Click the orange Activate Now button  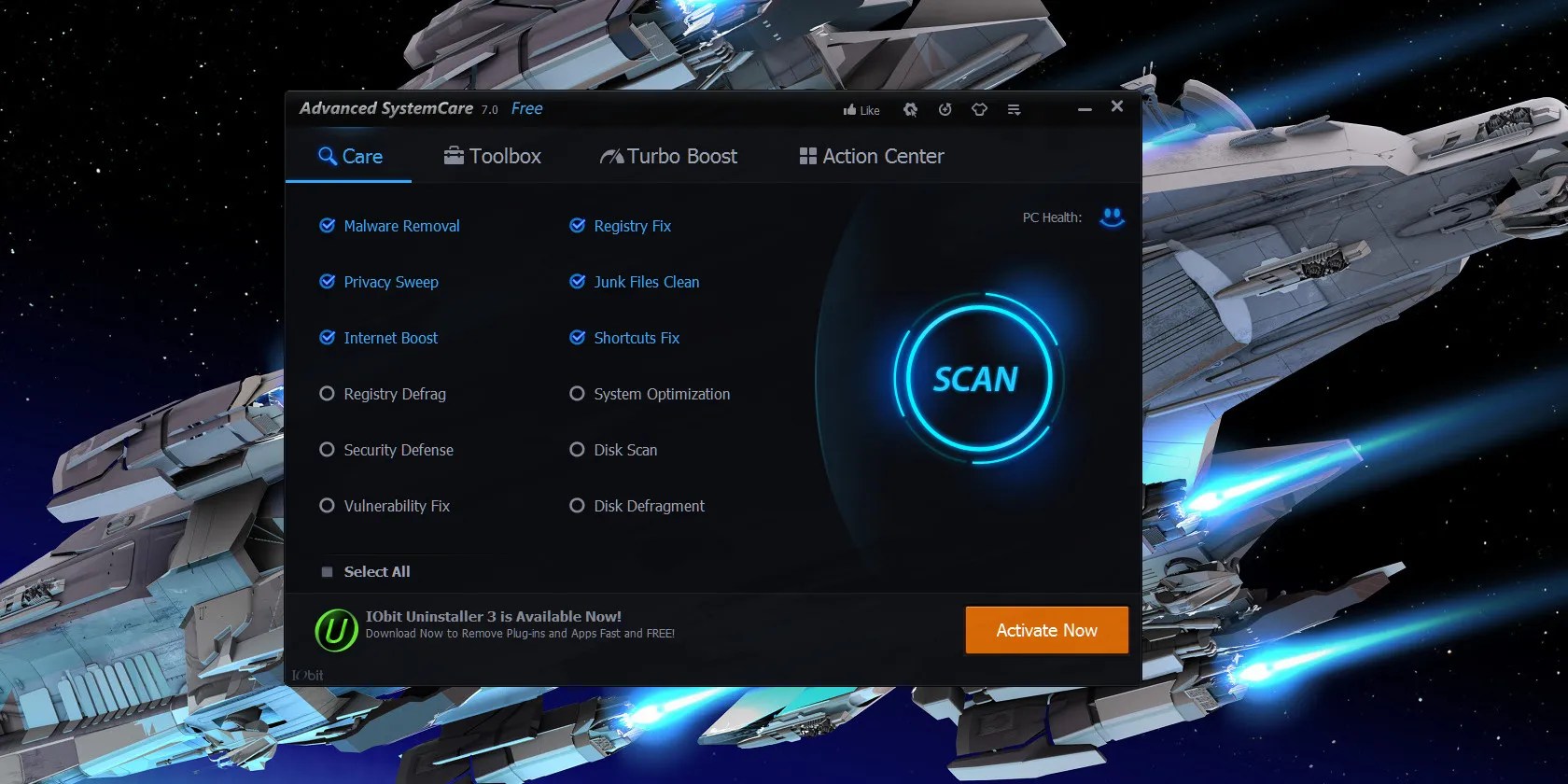pyautogui.click(x=1046, y=630)
